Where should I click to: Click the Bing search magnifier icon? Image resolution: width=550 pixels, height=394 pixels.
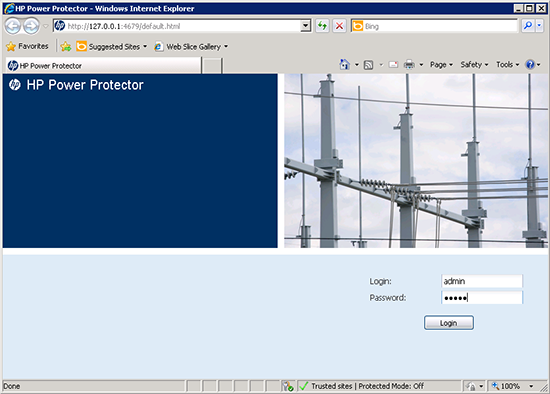pyautogui.click(x=527, y=26)
